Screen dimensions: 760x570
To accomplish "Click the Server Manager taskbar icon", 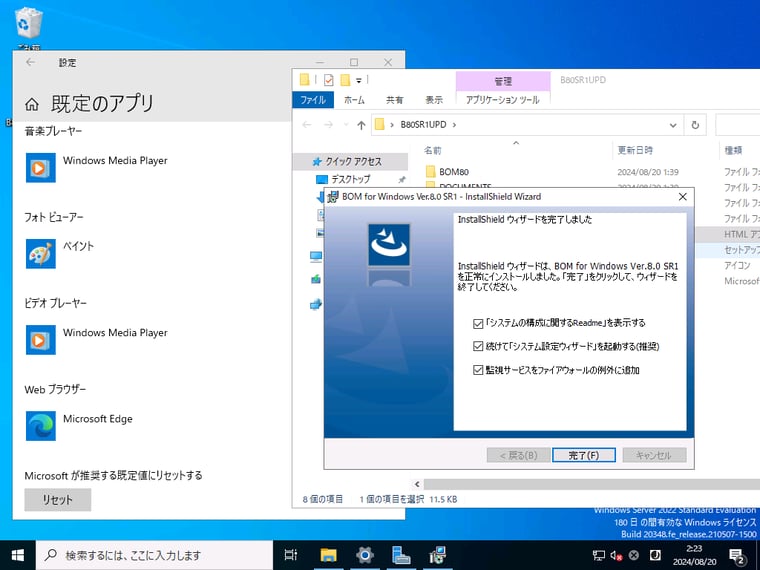I will (x=401, y=555).
